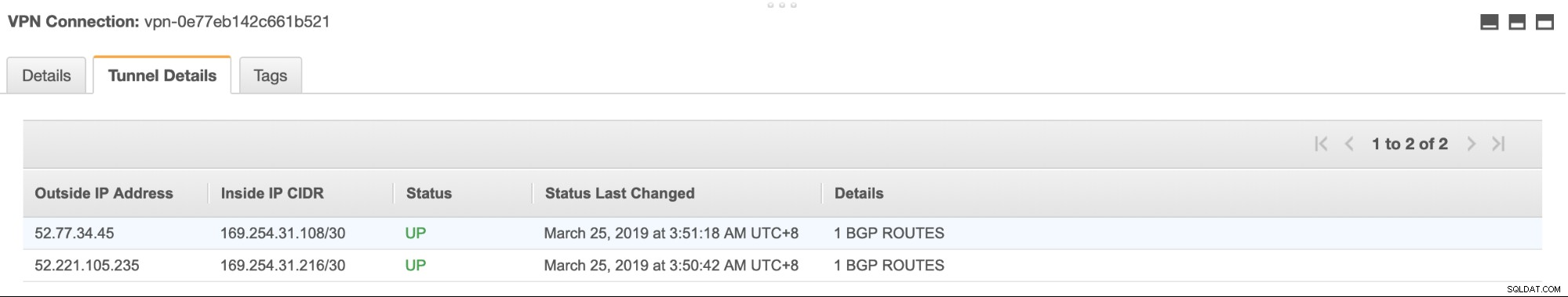
Task: Go to next page of tunnels
Action: click(1471, 144)
